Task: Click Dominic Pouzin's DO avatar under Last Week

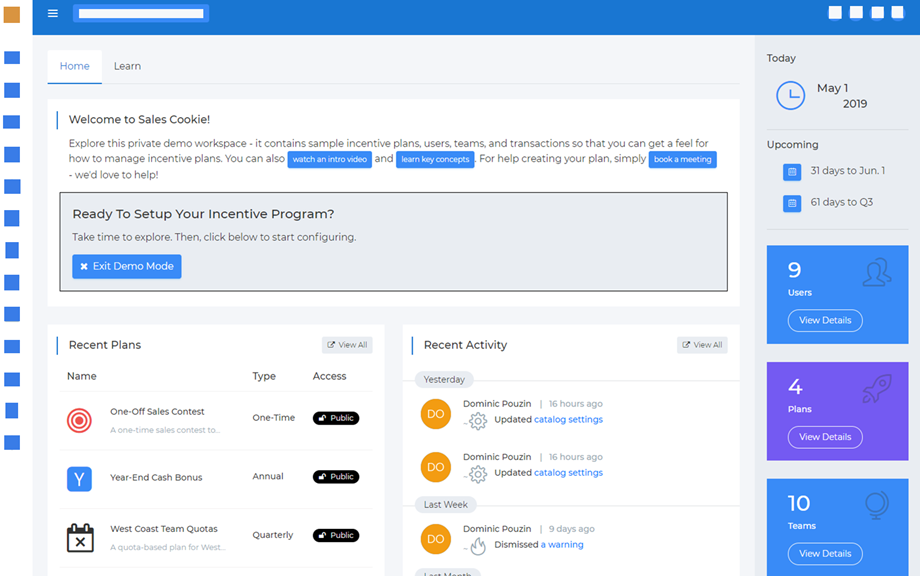Action: pos(435,539)
